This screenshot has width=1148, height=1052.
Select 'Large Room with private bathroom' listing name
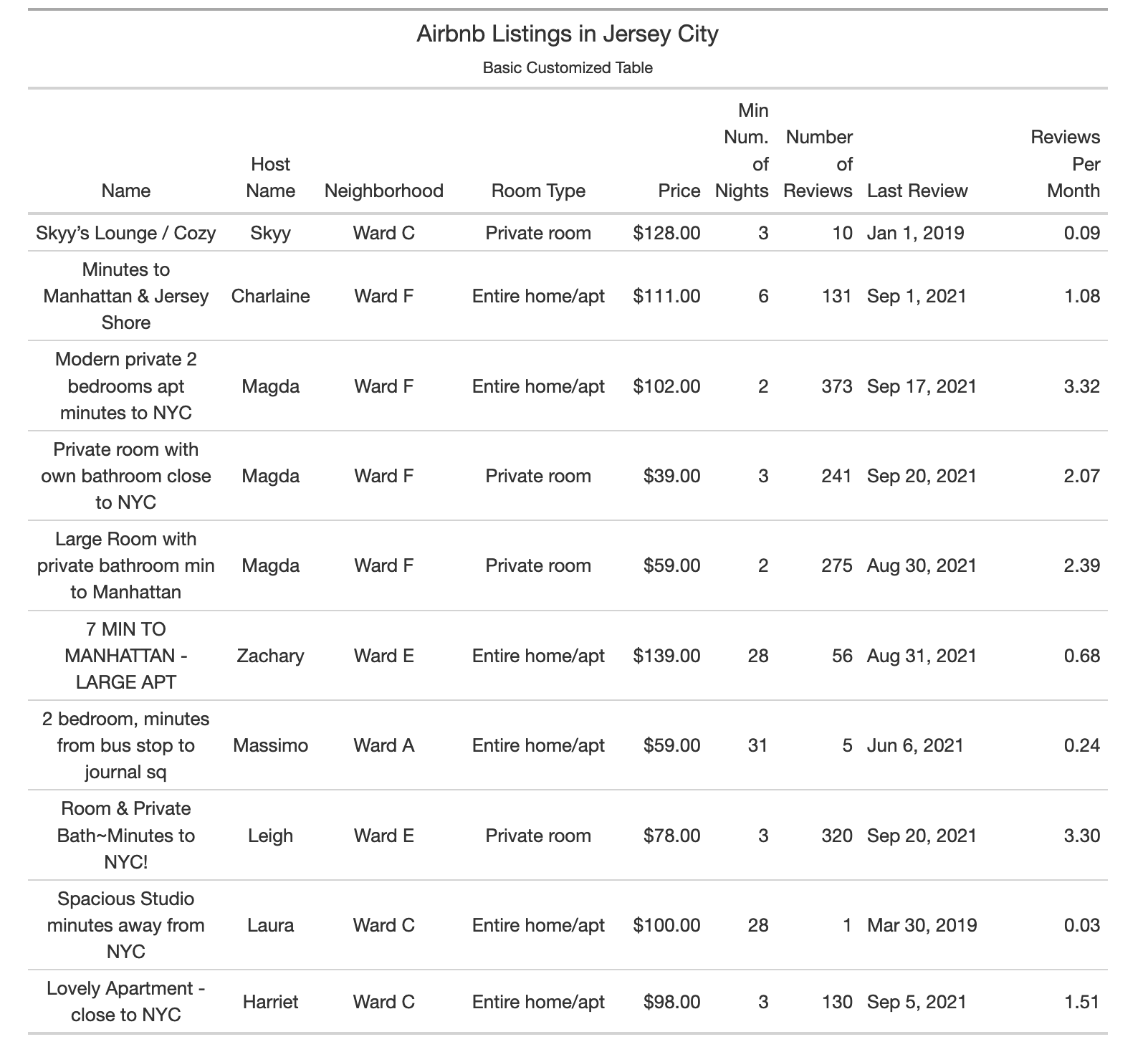tap(126, 565)
